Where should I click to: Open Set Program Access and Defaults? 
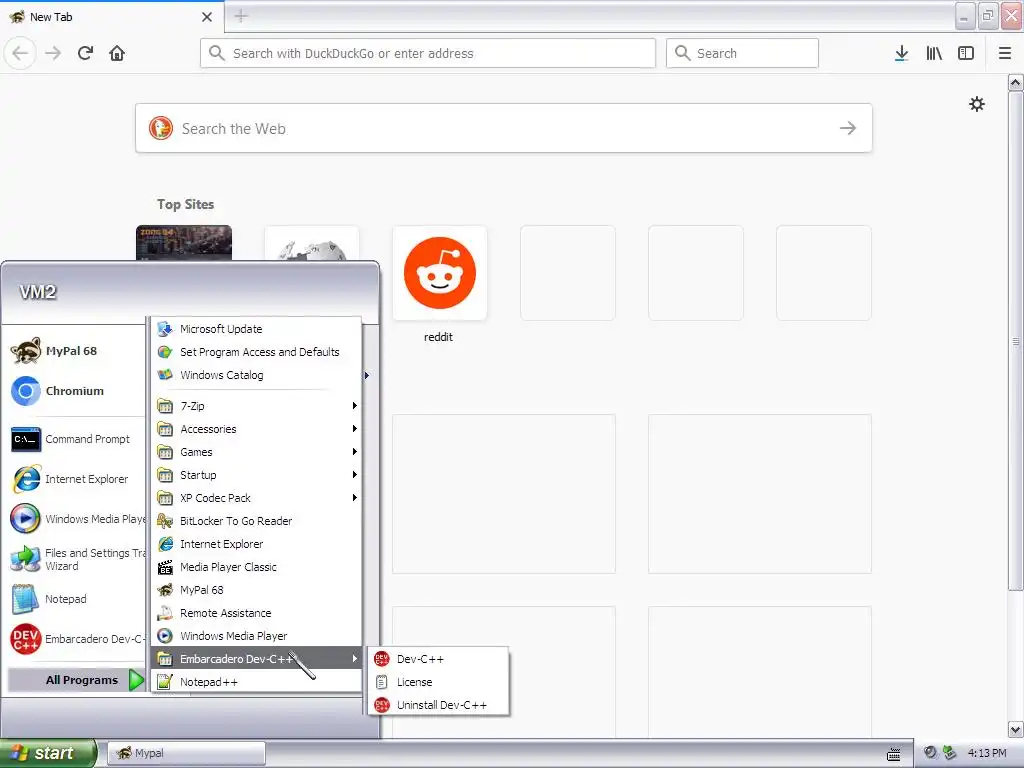[x=257, y=351]
